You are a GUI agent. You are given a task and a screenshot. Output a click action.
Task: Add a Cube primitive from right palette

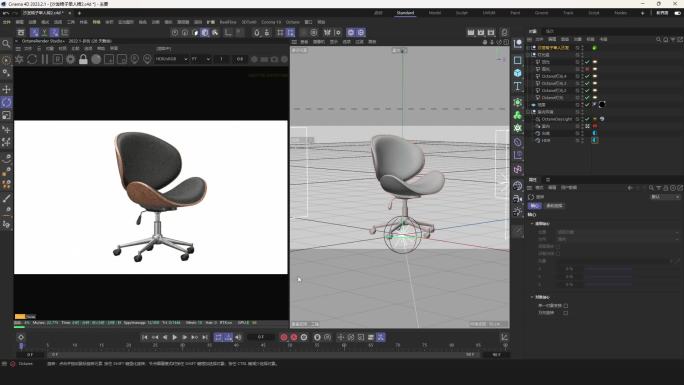[517, 73]
